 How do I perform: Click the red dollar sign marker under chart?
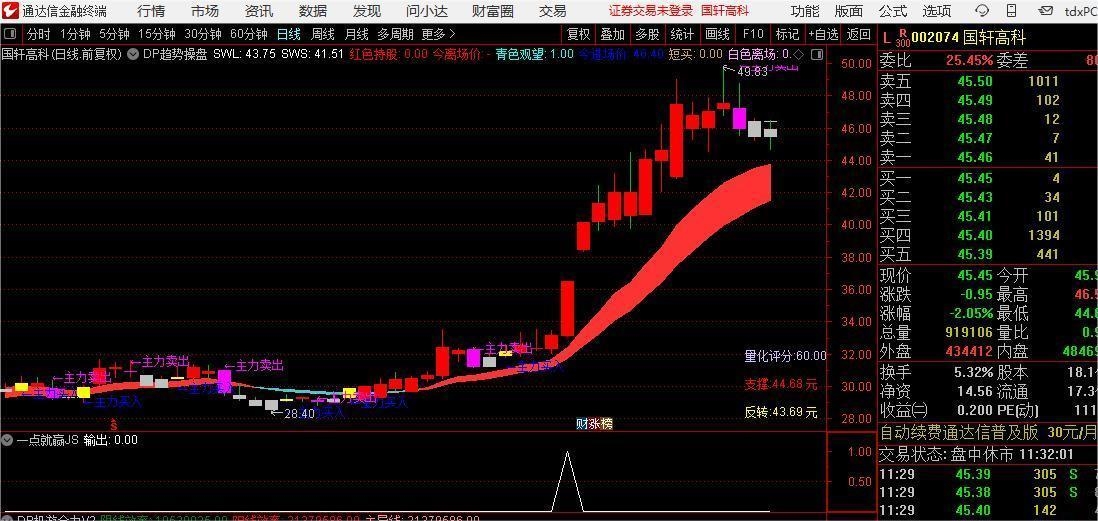pos(113,424)
